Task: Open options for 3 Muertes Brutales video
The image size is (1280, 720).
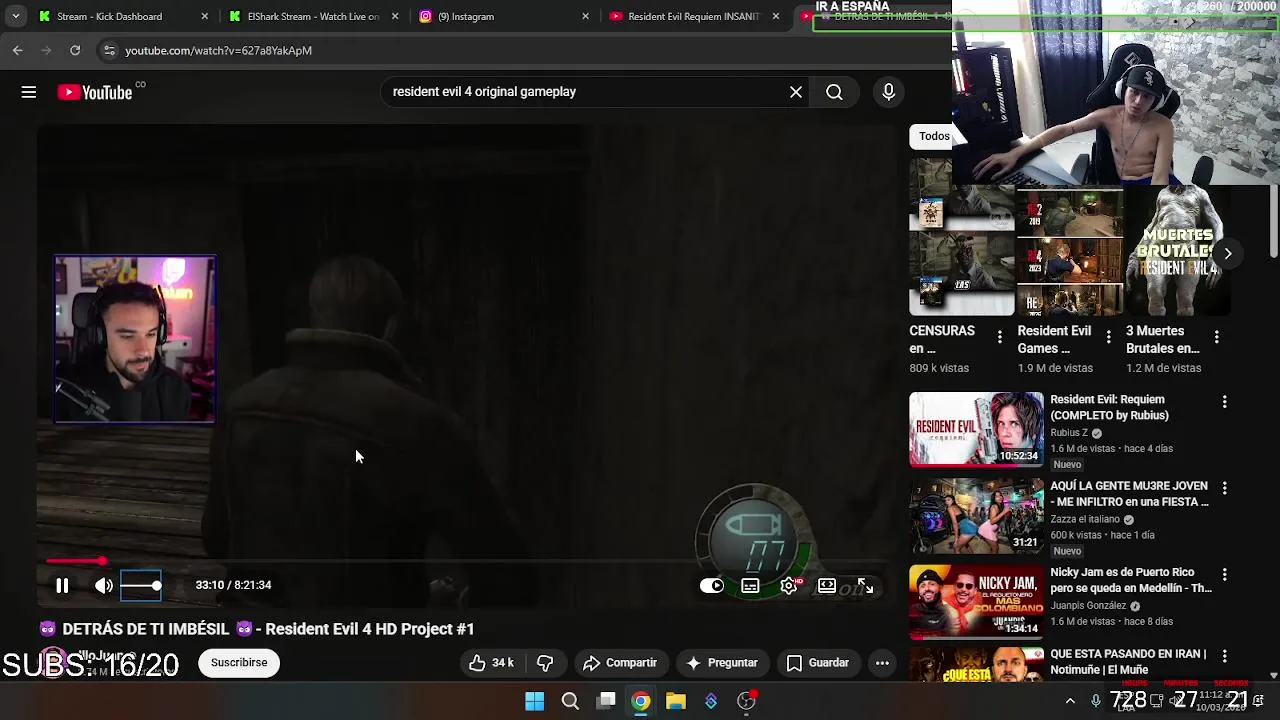Action: point(1217,338)
